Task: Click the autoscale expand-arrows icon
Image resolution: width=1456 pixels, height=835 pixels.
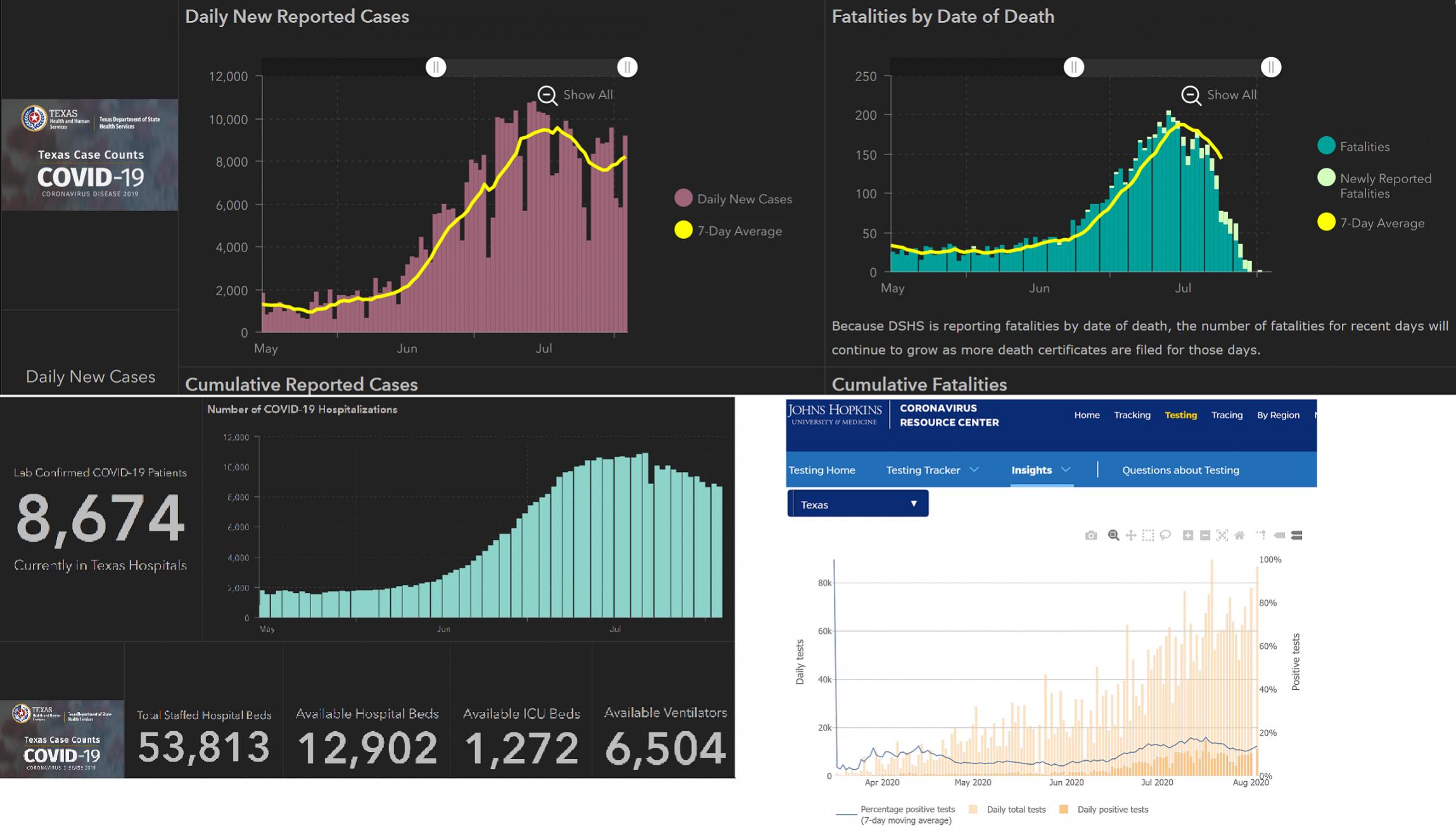Action: click(1222, 535)
